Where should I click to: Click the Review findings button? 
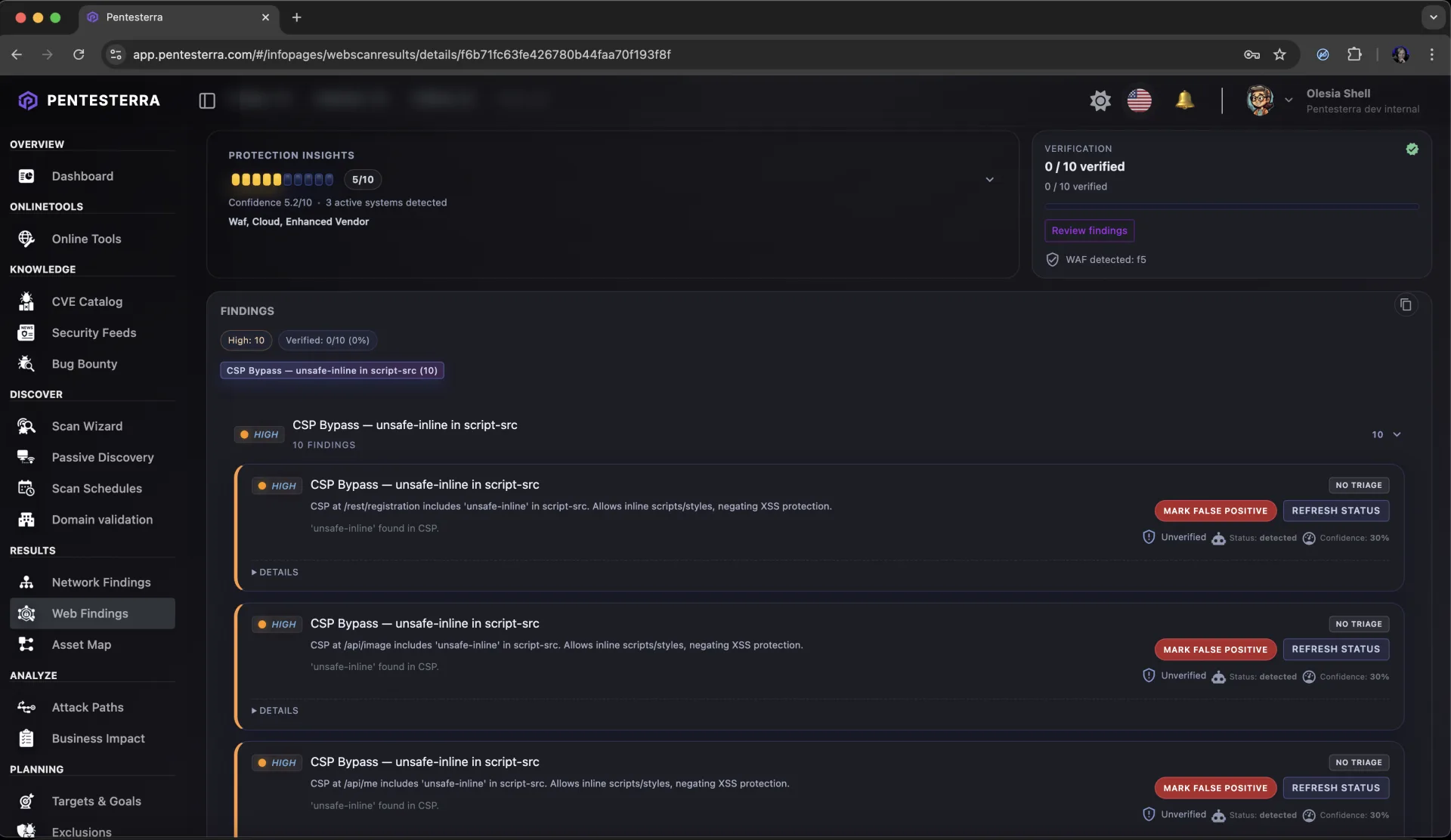click(1089, 230)
